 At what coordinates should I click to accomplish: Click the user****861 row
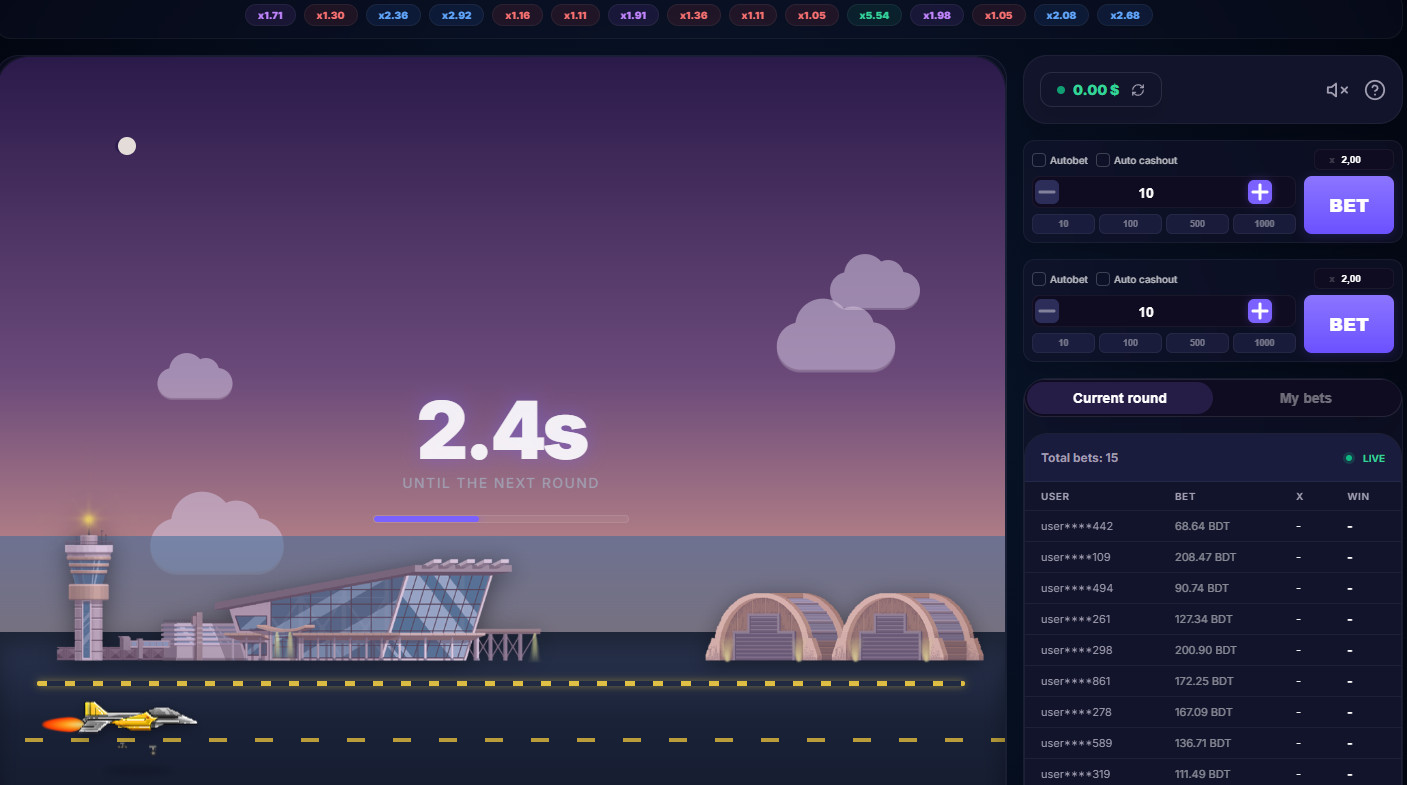point(1213,681)
